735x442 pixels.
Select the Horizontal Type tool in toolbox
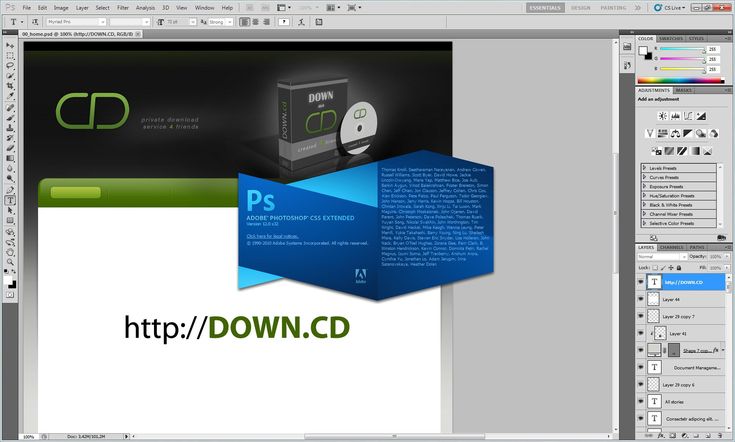coord(10,200)
